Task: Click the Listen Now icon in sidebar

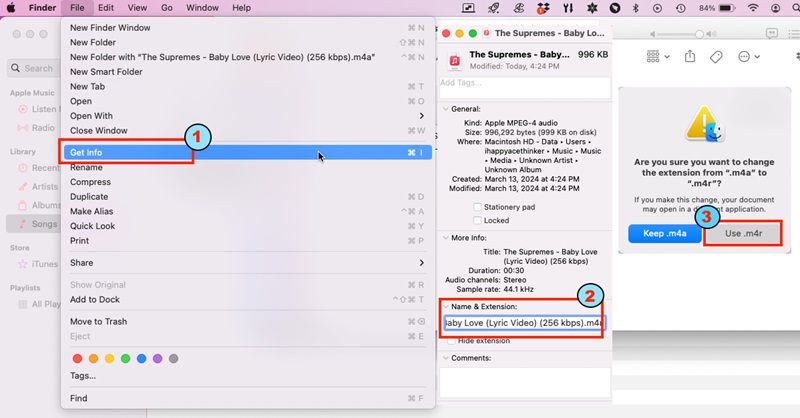Action: (x=23, y=109)
